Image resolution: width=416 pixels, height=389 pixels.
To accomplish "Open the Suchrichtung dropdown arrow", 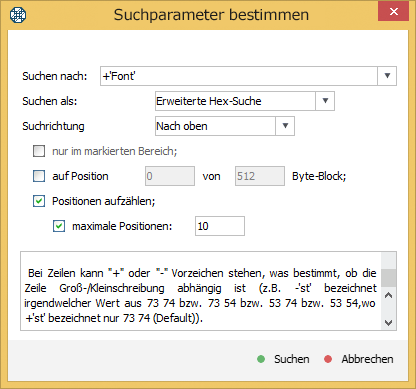I will [x=285, y=126].
